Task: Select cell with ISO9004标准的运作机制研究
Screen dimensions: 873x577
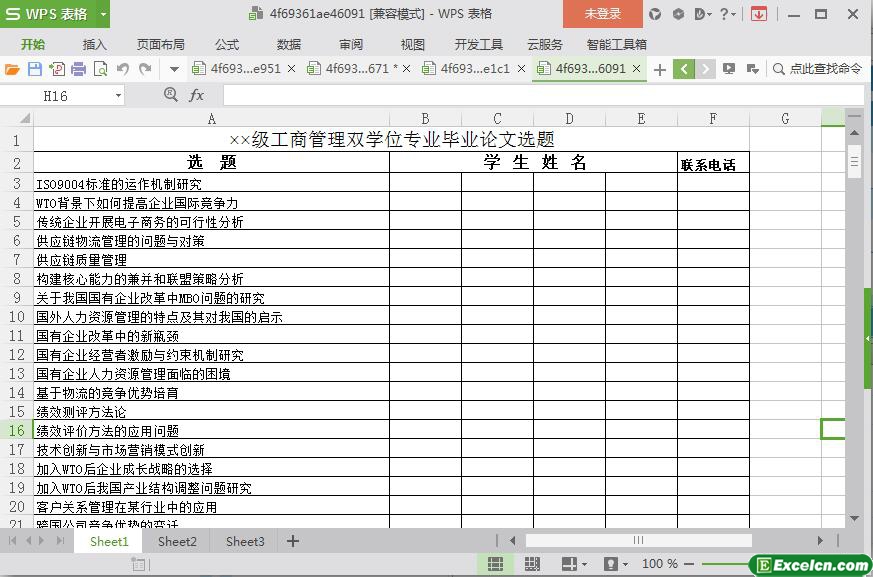Action: (x=212, y=184)
